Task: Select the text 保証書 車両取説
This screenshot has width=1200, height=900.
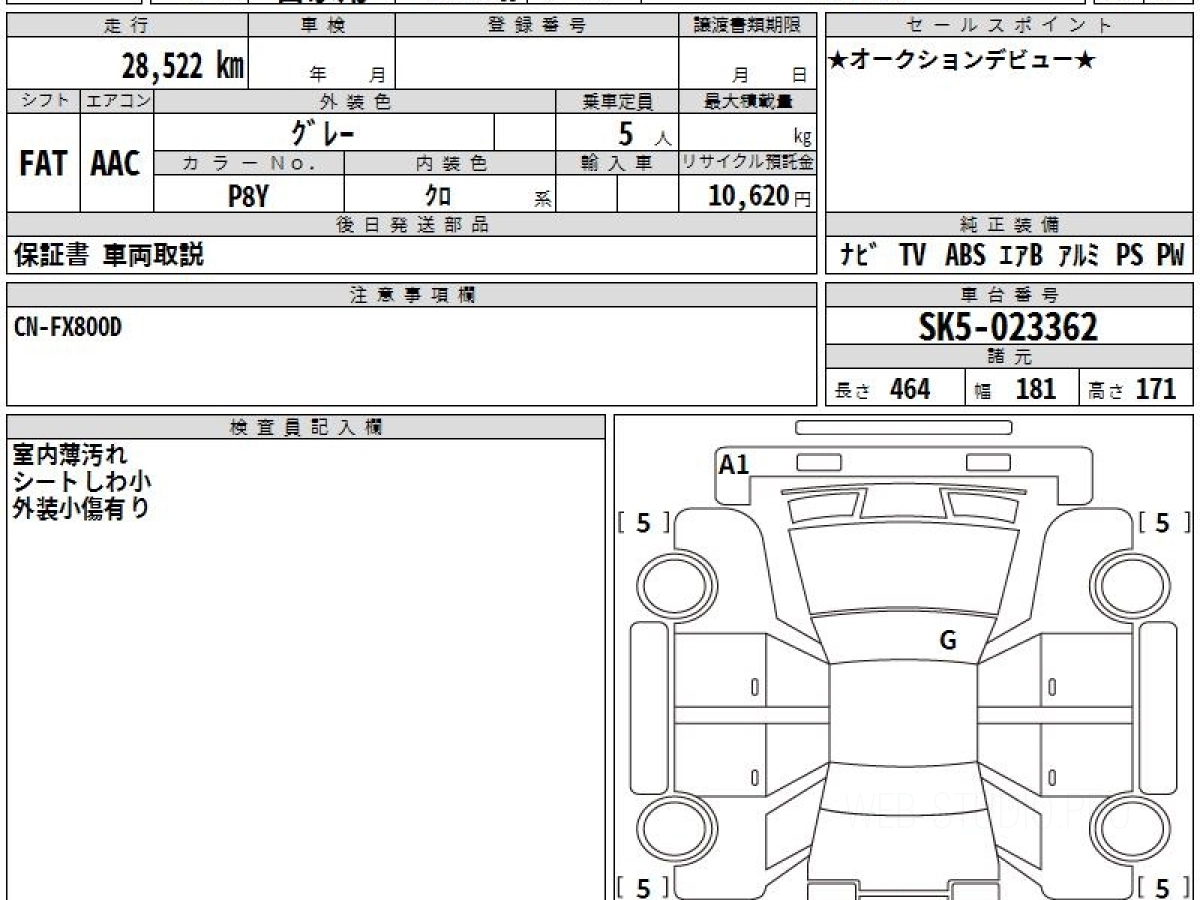Action: 109,255
